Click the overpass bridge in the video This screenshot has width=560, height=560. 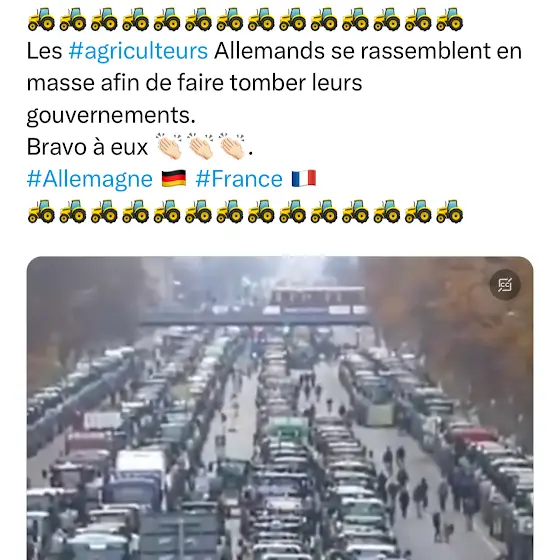254,317
